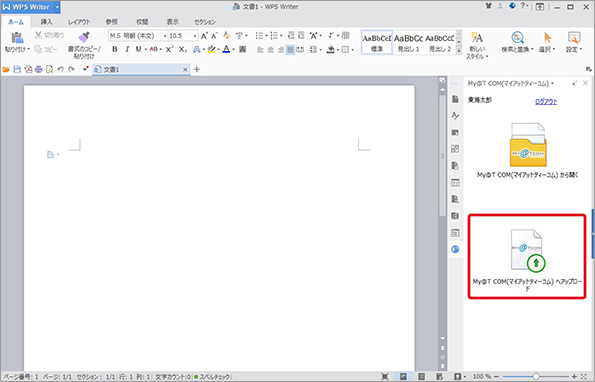This screenshot has width=595, height=382.
Task: Click the yellow text highlight color button
Action: [x=212, y=49]
